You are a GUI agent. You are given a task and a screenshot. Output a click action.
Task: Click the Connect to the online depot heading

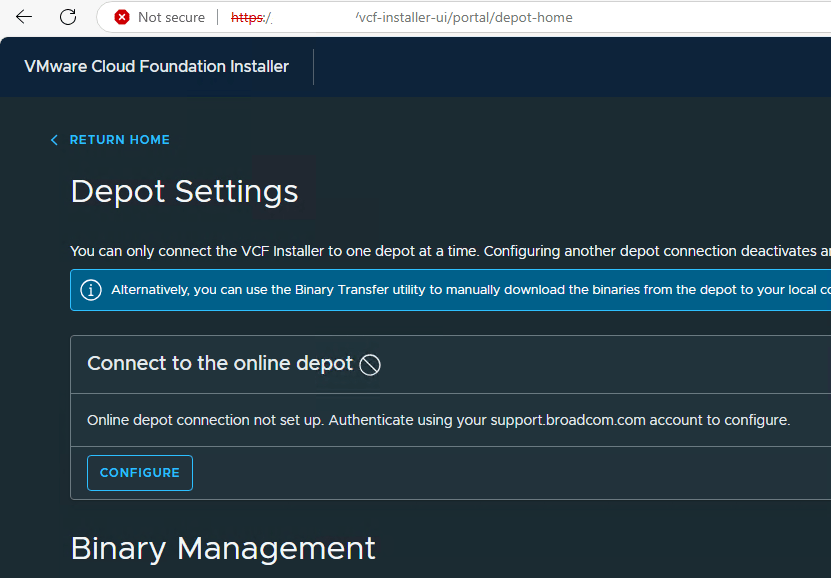click(x=220, y=363)
